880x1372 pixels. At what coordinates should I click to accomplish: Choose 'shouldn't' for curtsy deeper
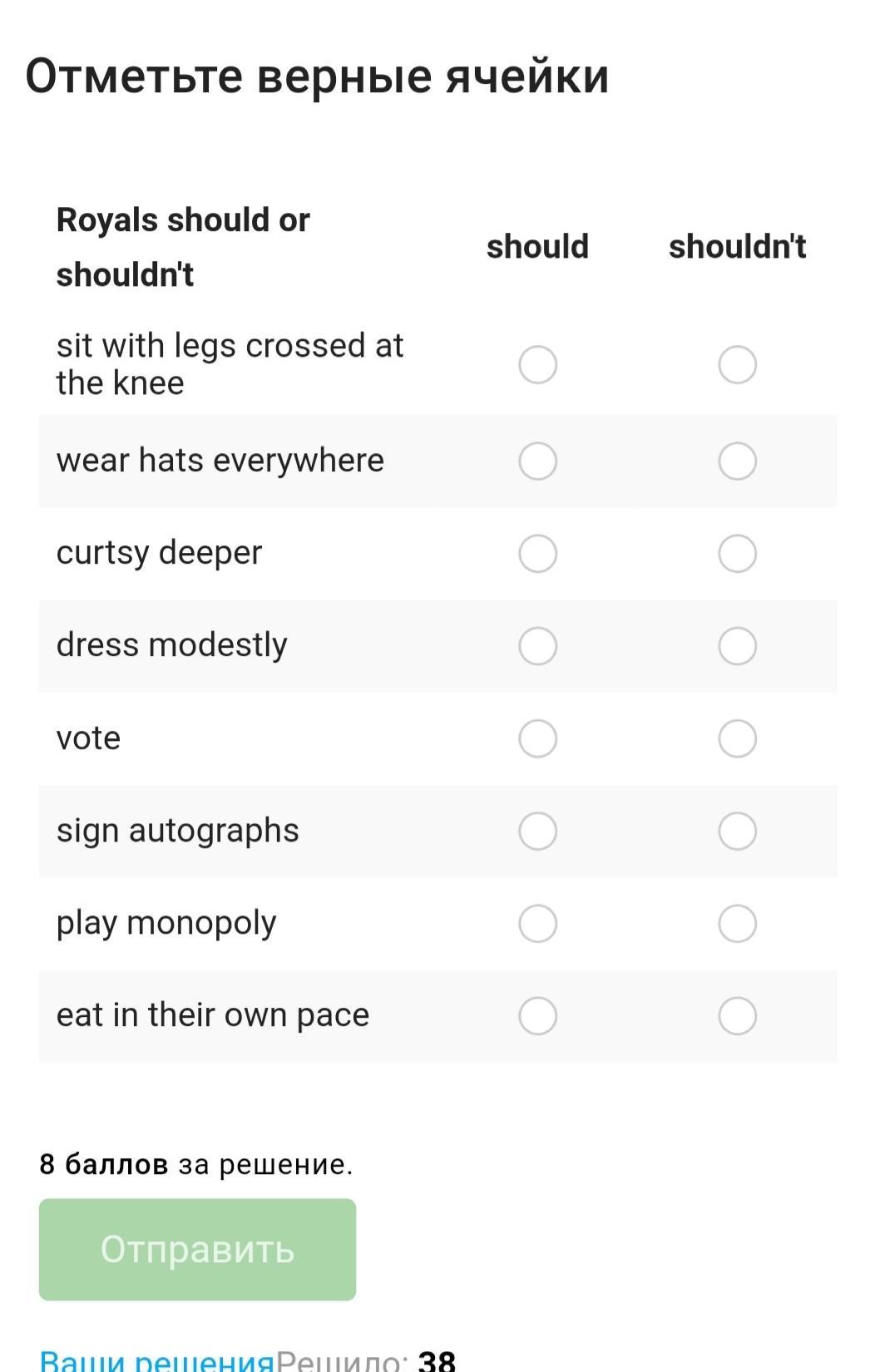[x=737, y=554]
